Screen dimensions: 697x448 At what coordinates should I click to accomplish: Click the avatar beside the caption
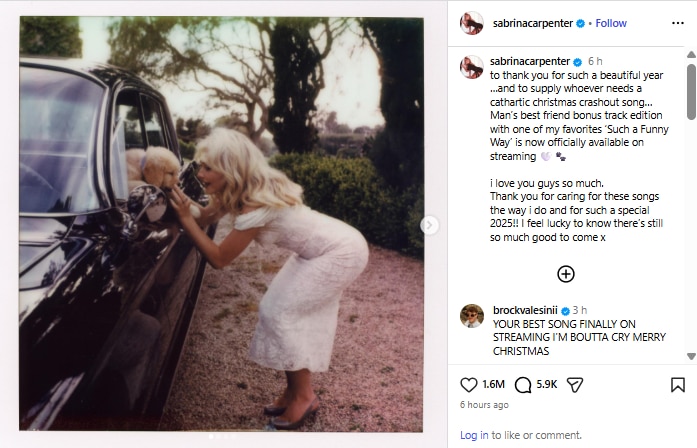coord(471,67)
